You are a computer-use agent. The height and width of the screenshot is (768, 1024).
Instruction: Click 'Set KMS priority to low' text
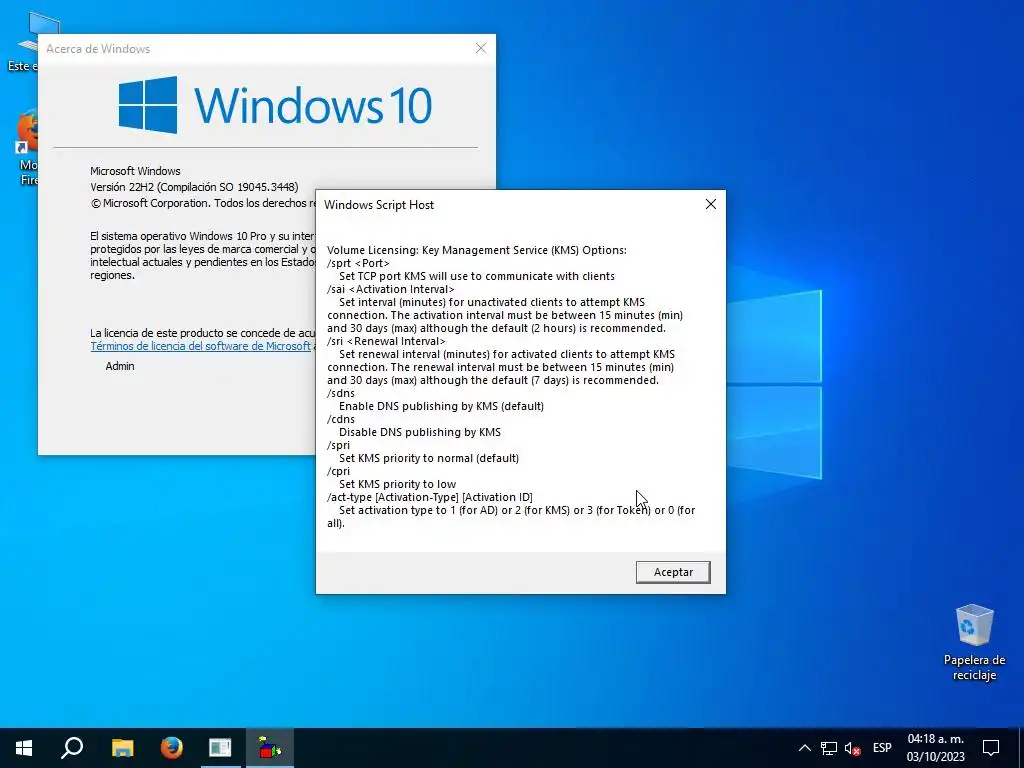click(x=398, y=485)
